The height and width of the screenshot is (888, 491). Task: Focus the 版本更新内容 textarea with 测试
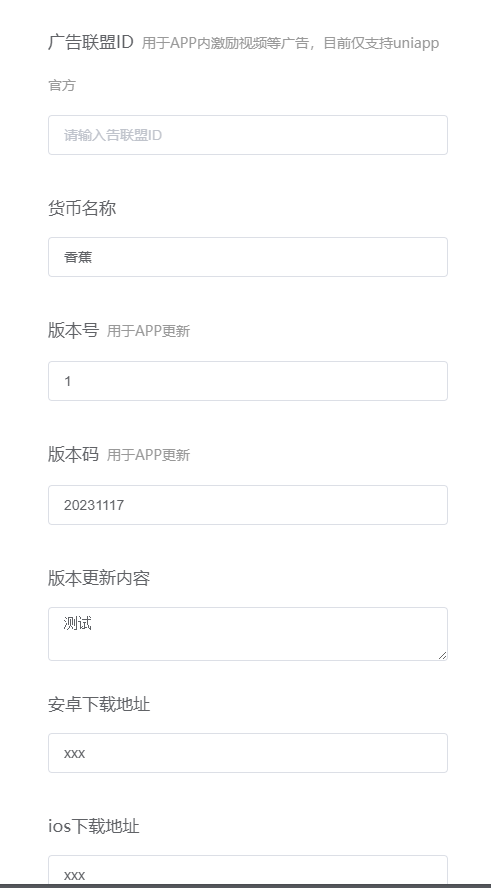click(247, 634)
